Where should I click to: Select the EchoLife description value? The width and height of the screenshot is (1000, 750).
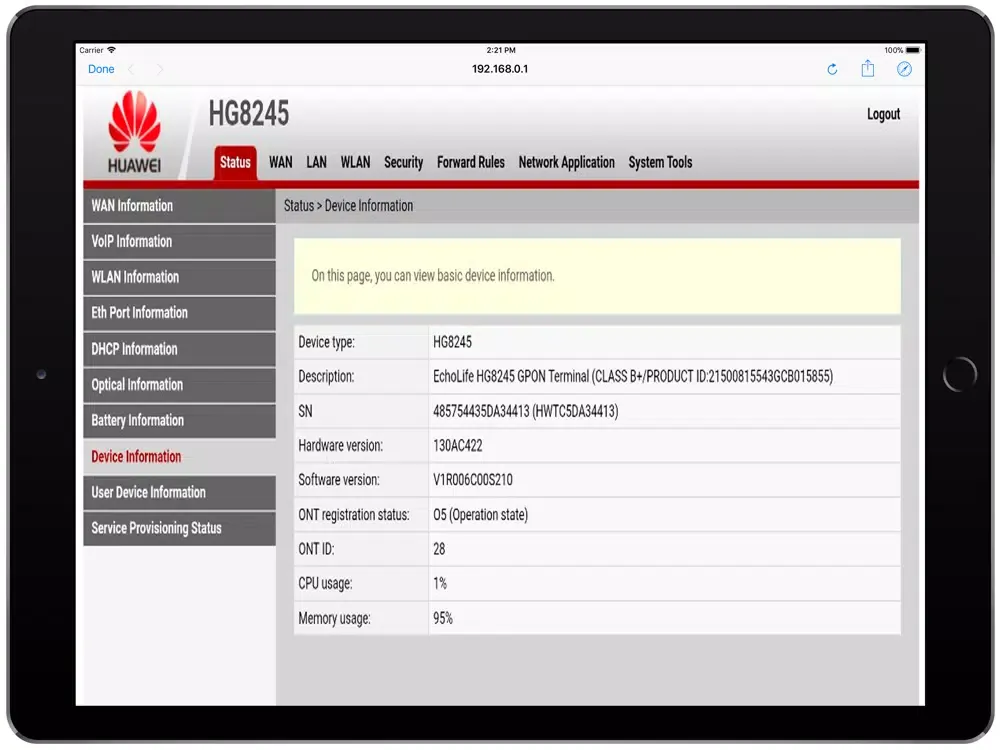coord(633,376)
